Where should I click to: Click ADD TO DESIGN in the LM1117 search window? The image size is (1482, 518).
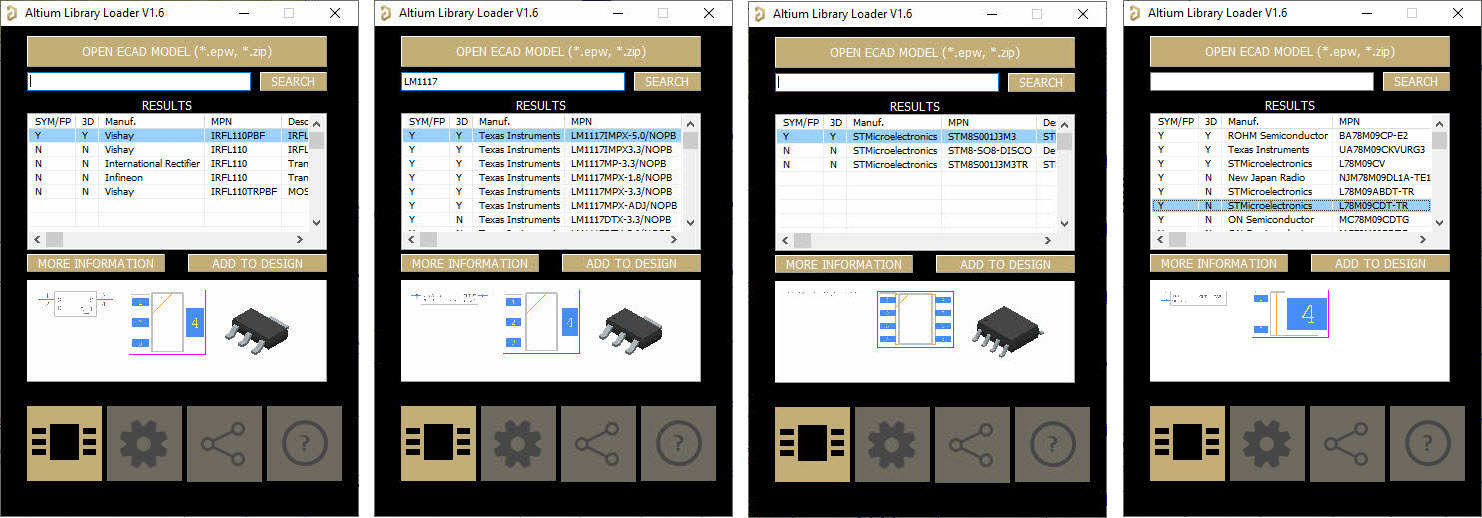pyautogui.click(x=632, y=264)
